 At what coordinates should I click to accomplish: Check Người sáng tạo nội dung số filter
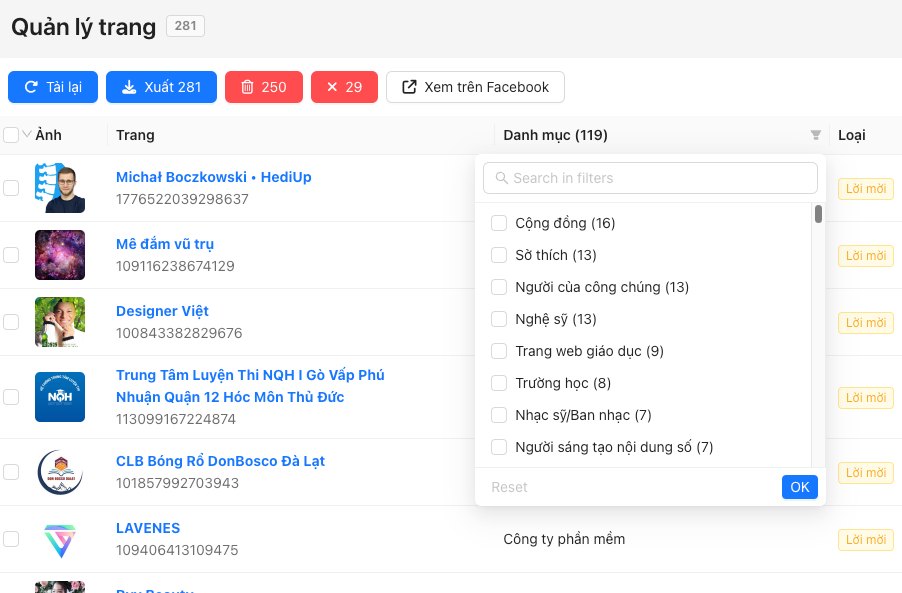pyautogui.click(x=499, y=447)
